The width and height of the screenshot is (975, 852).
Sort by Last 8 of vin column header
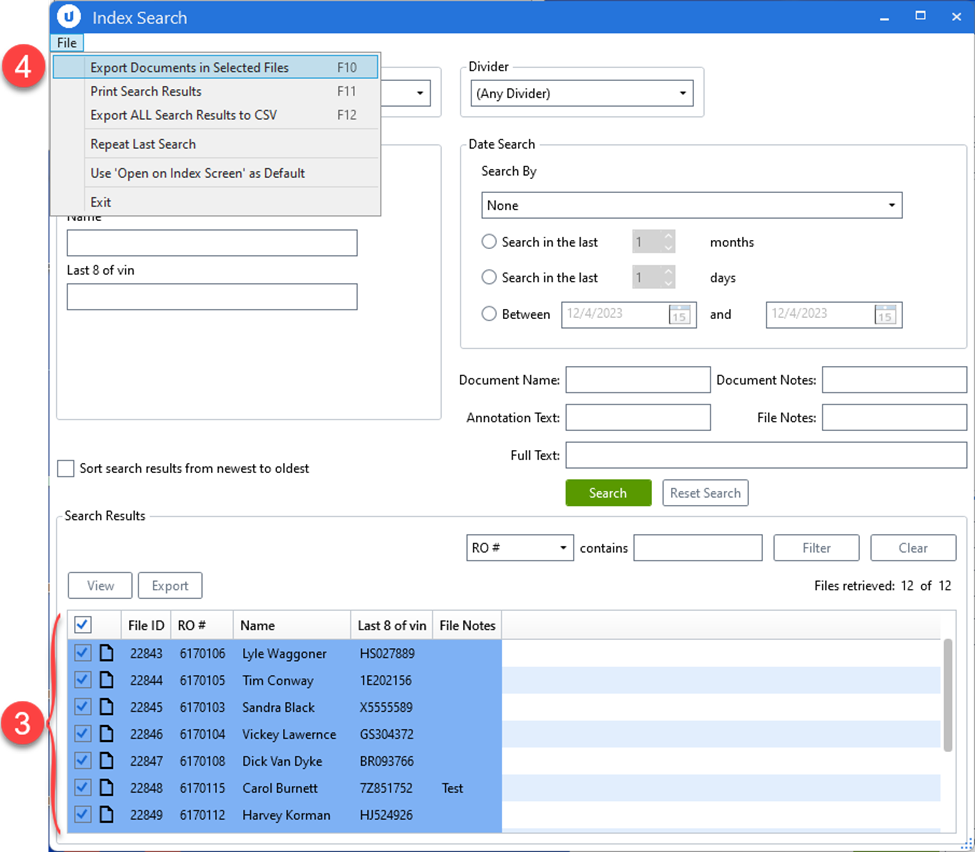tap(392, 625)
